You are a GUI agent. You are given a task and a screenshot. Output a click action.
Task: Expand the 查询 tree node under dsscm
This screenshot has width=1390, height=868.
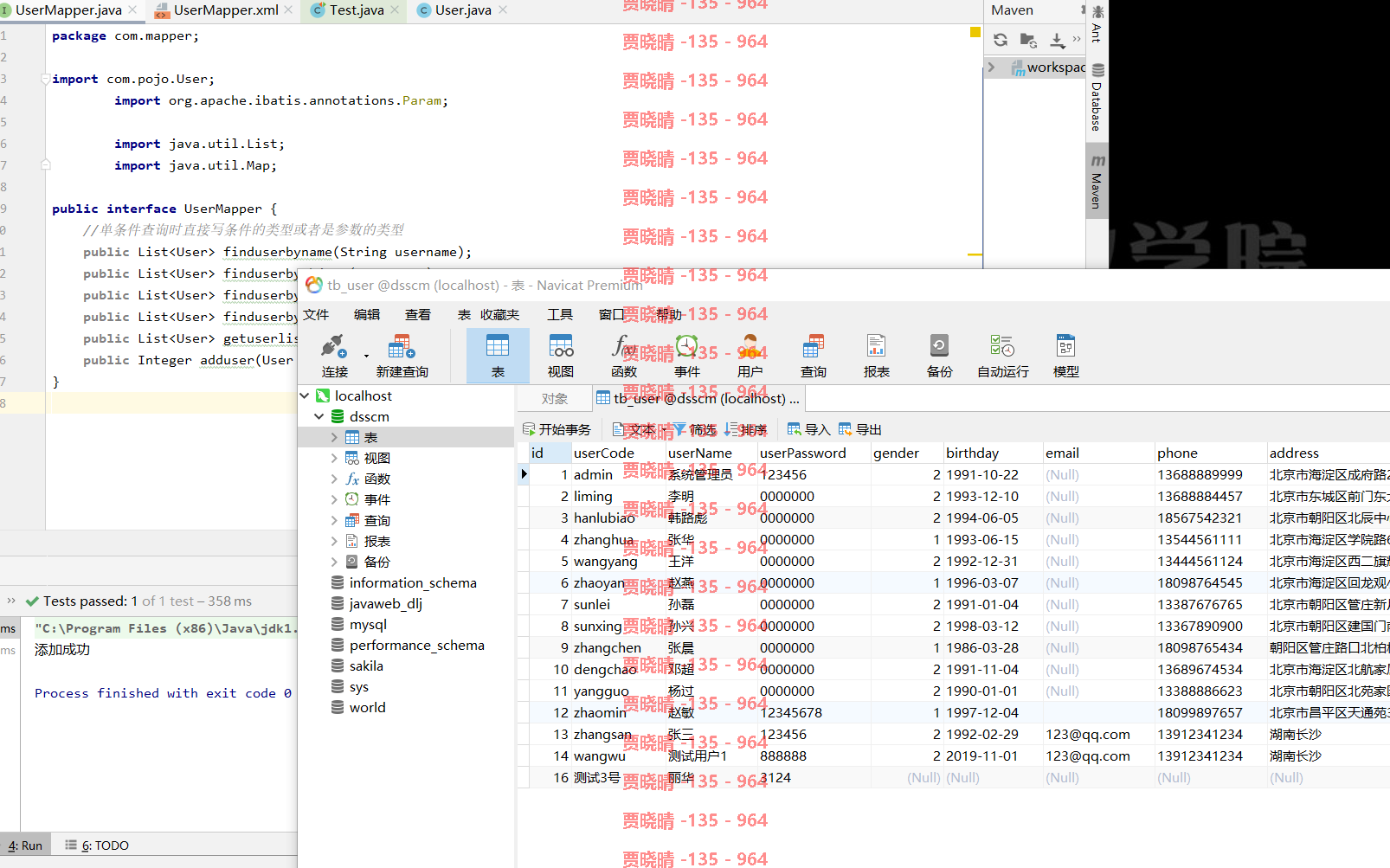click(334, 520)
